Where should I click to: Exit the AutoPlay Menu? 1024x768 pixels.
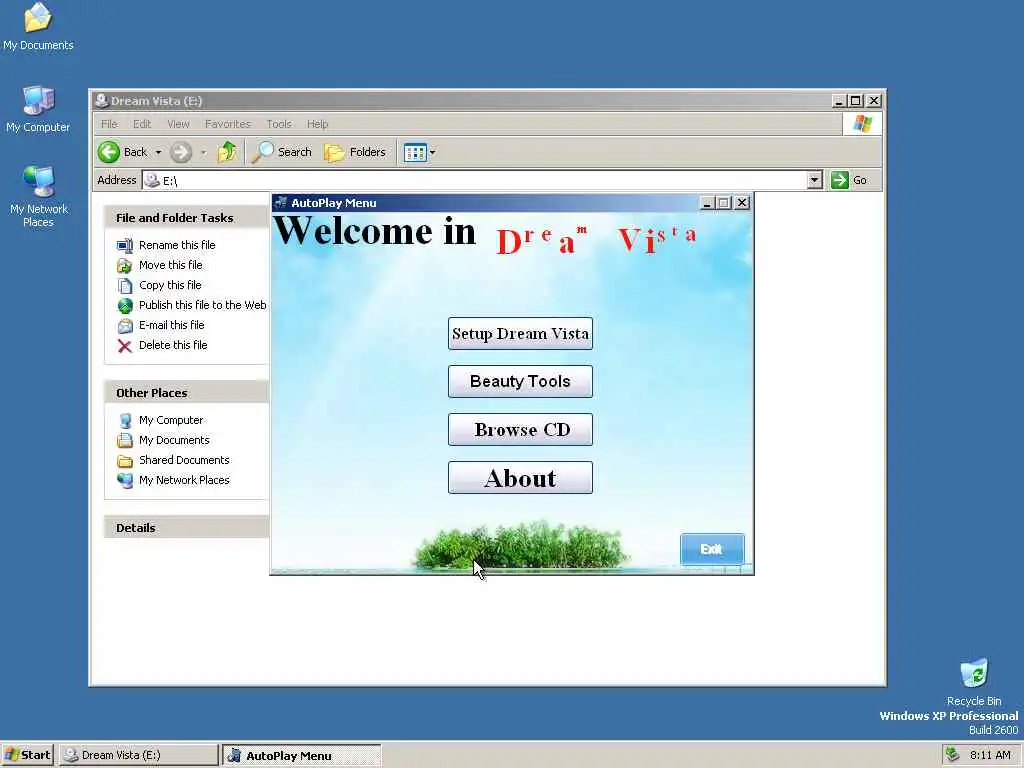click(712, 549)
